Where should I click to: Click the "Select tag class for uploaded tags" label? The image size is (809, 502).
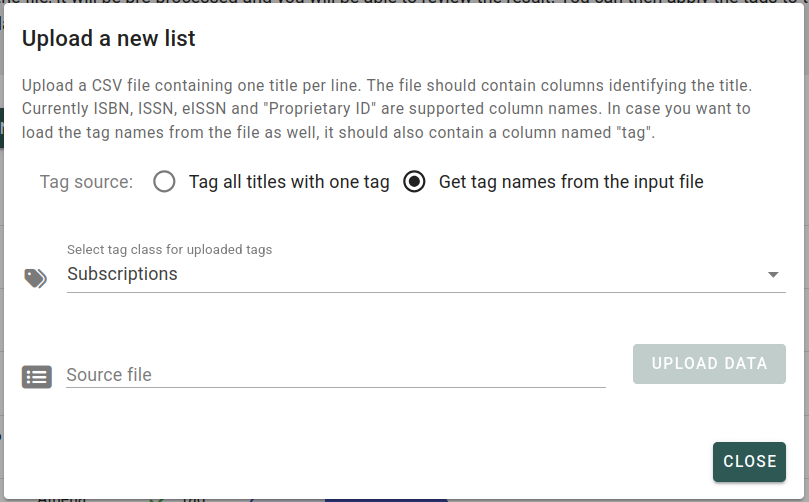169,250
